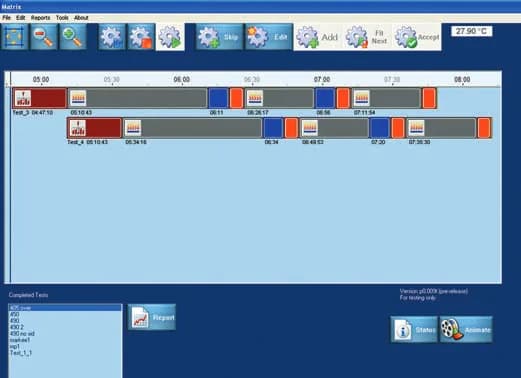Click the 07:00 mark on time ruler
This screenshot has height=378, width=521.
pos(322,79)
